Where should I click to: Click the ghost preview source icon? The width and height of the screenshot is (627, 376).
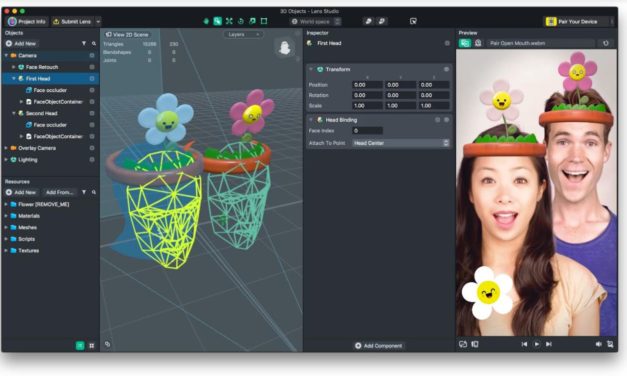(x=478, y=43)
